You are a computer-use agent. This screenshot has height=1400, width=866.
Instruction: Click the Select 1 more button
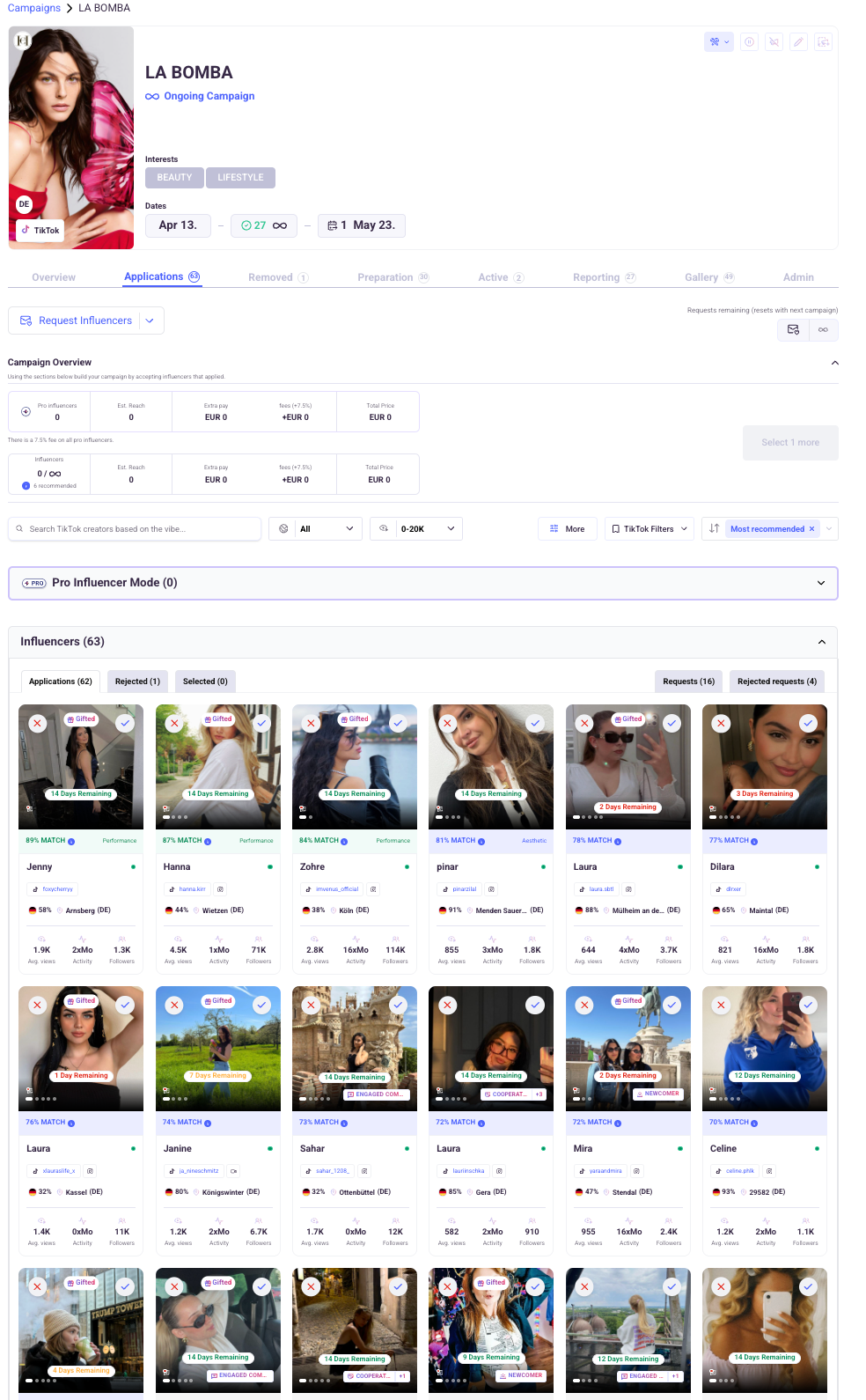pyautogui.click(x=790, y=443)
